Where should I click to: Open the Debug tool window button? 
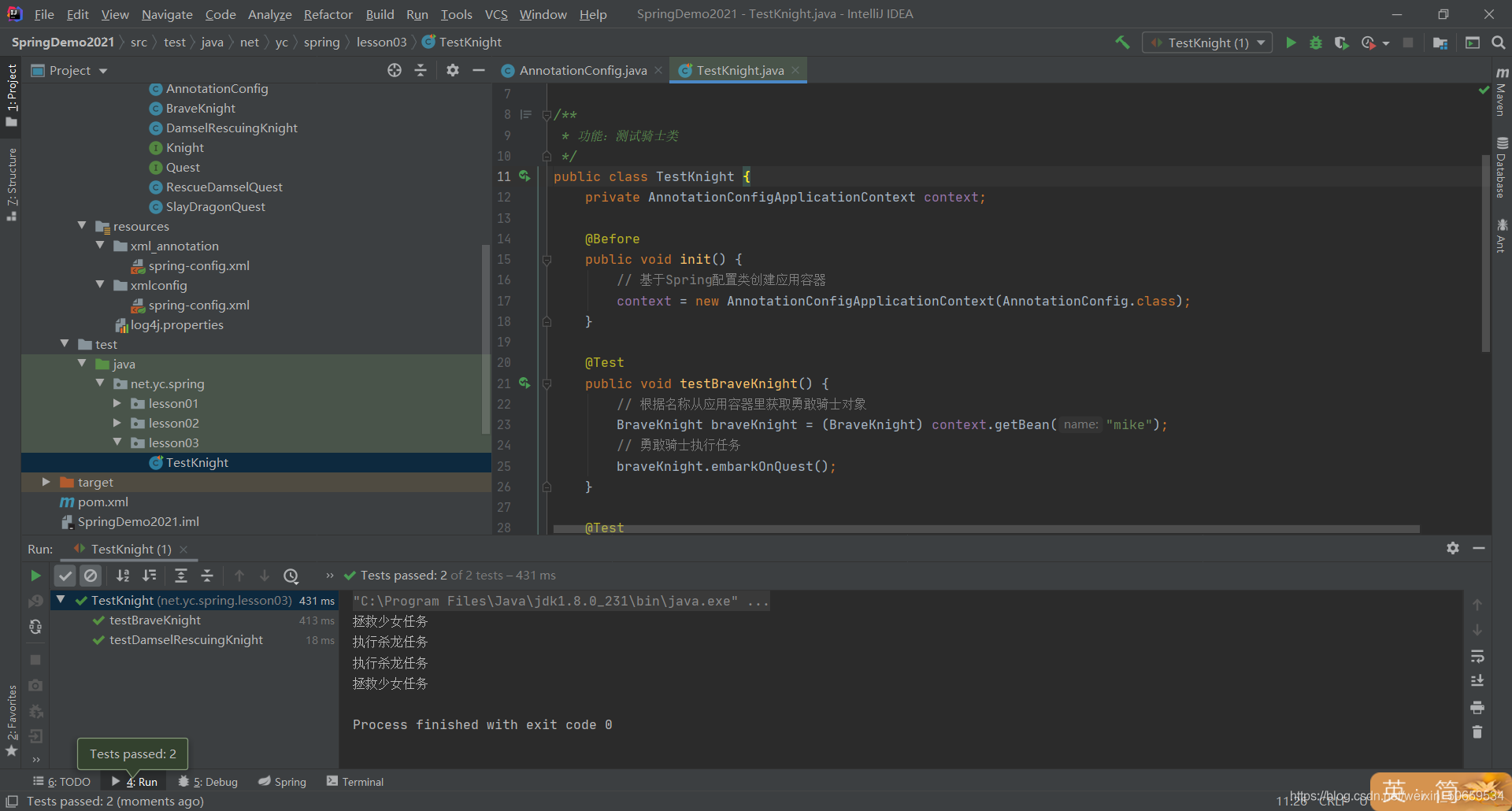click(x=208, y=782)
